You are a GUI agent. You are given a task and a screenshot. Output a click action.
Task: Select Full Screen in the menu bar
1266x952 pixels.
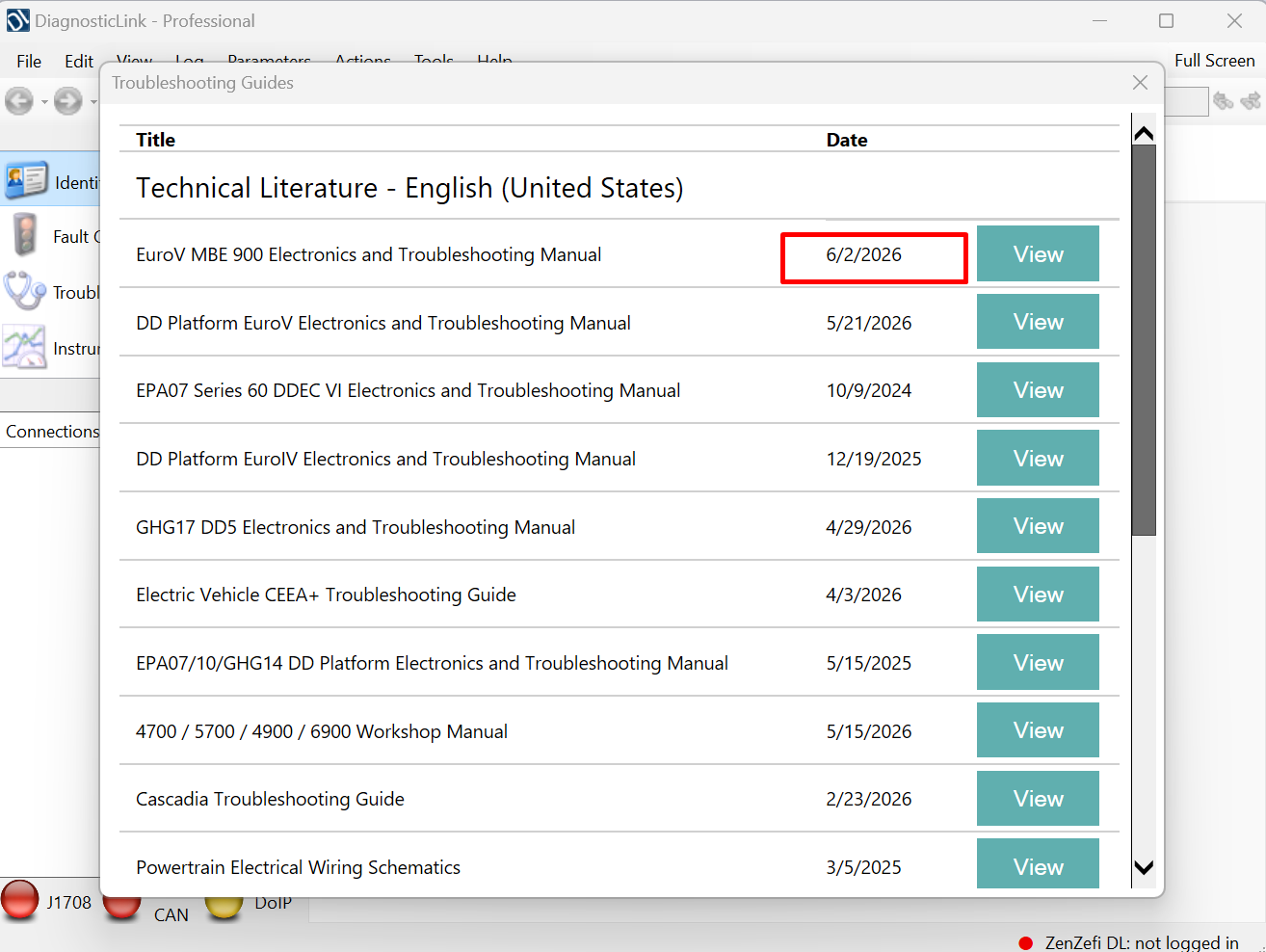pos(1214,60)
